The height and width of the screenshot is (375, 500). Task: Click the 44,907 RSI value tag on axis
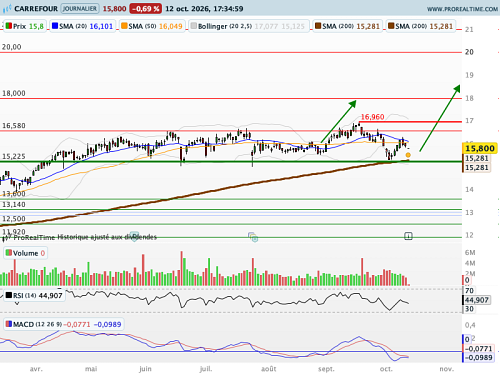(477, 300)
